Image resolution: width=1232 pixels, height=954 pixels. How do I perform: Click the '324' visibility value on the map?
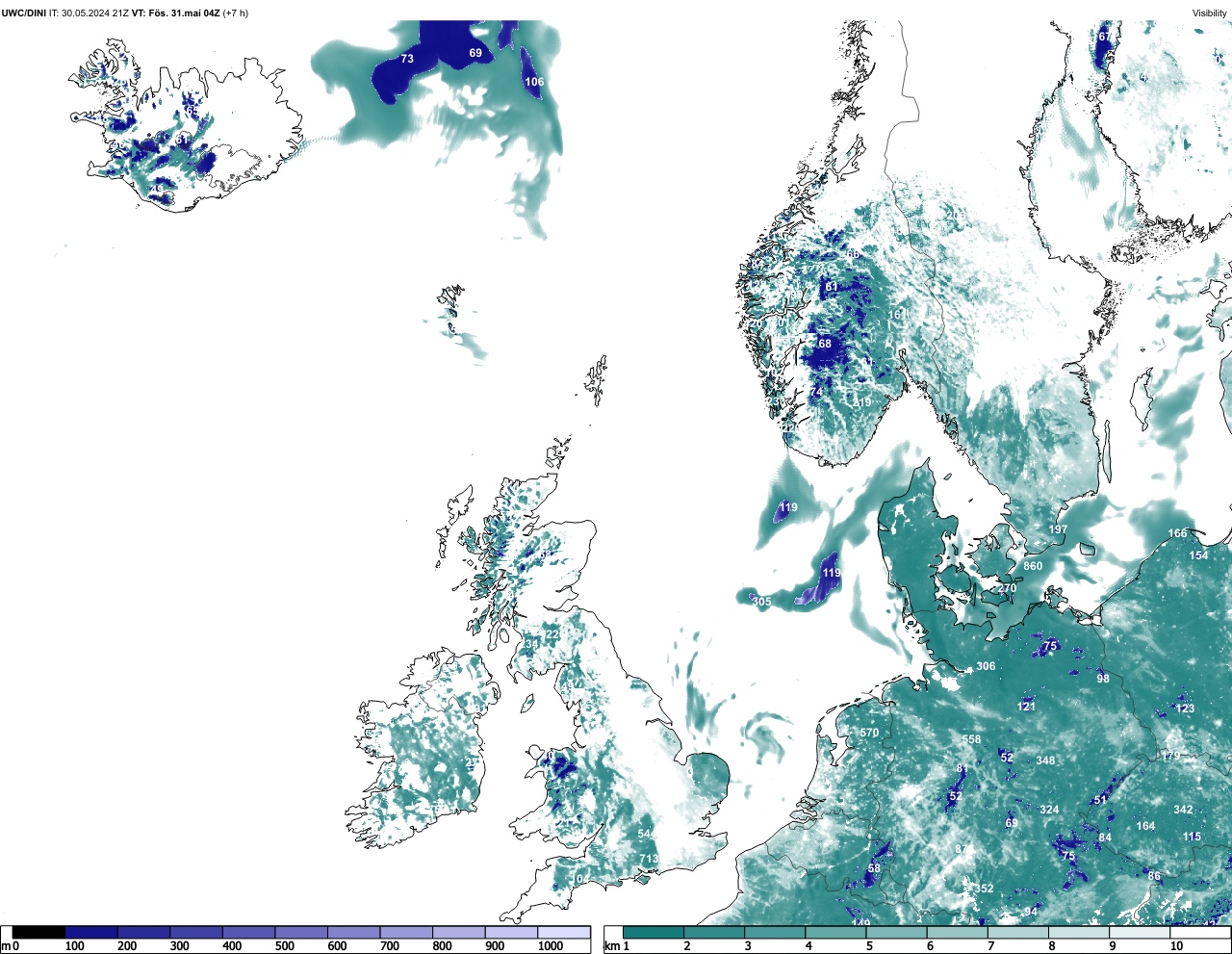(x=1049, y=810)
